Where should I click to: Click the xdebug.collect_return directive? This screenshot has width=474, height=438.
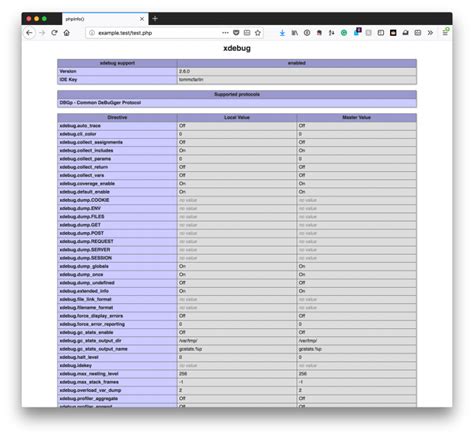[x=84, y=167]
